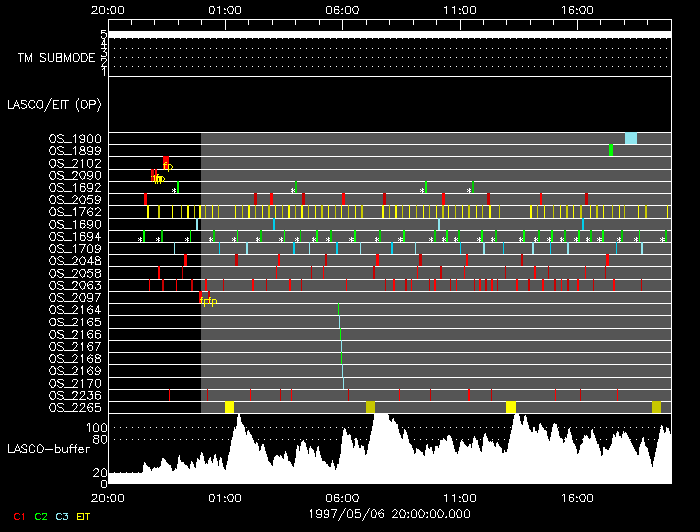The image size is (700, 532).
Task: Click the light blue block in OS_1900 row
Action: point(631,138)
